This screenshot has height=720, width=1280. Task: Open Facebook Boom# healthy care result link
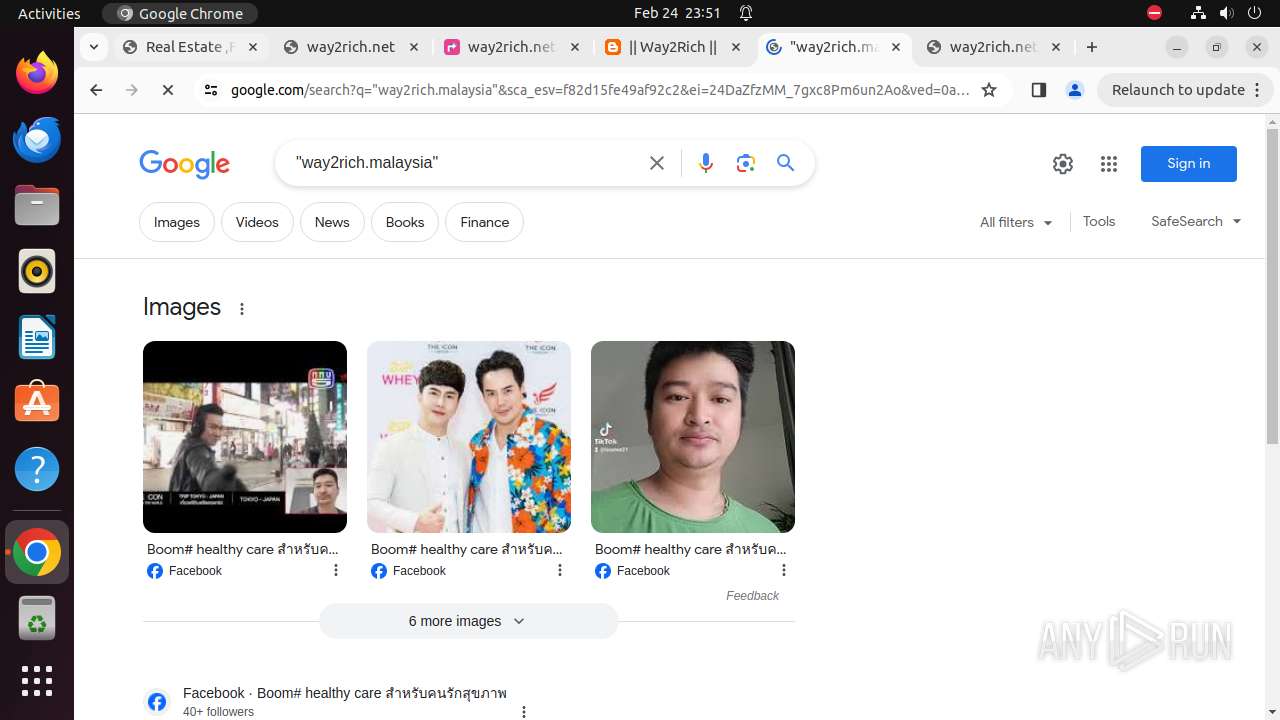(345, 693)
